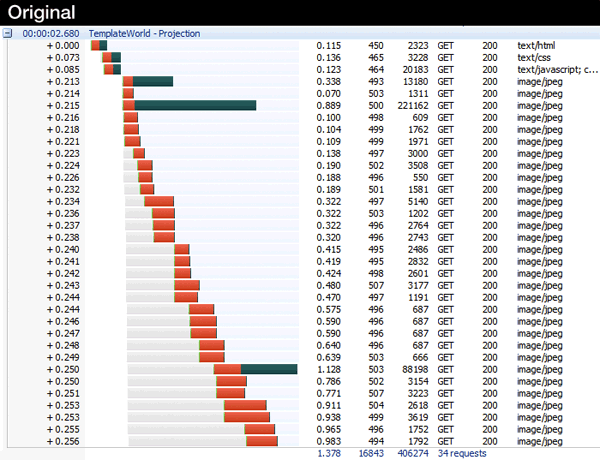Click the text/html content type cell
600x460 pixels.
pos(536,46)
